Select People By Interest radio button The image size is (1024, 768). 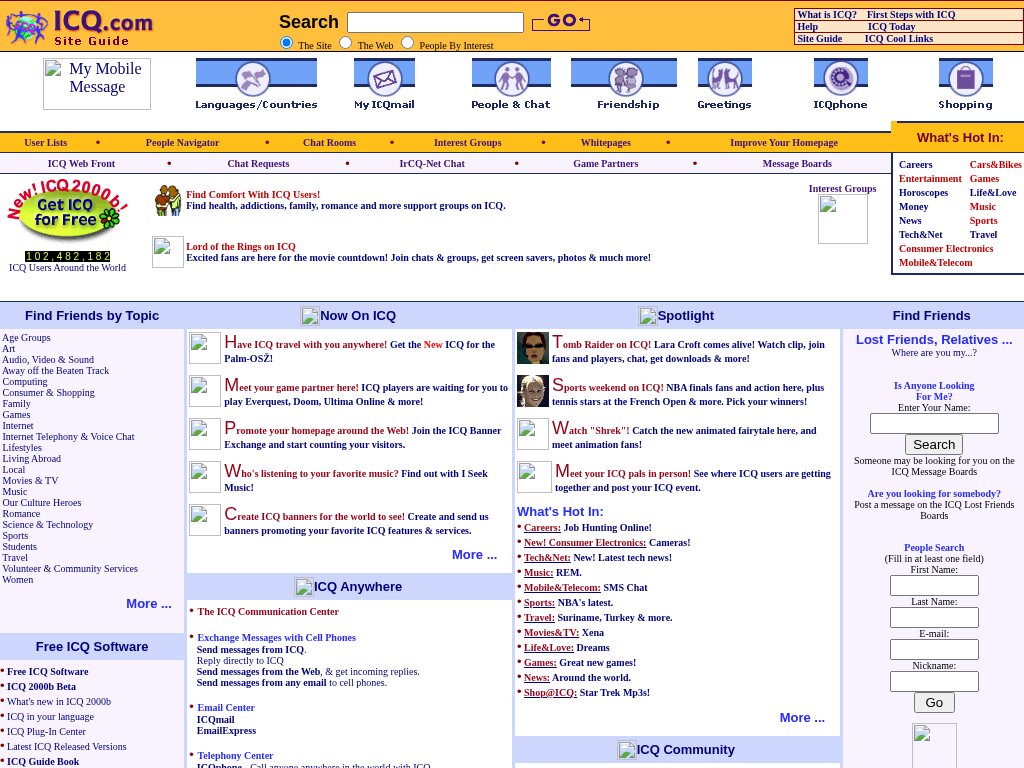click(x=408, y=42)
